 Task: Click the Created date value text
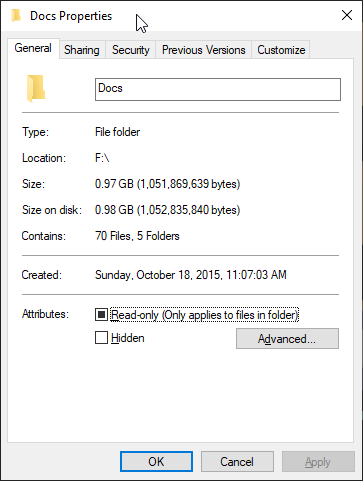191,275
